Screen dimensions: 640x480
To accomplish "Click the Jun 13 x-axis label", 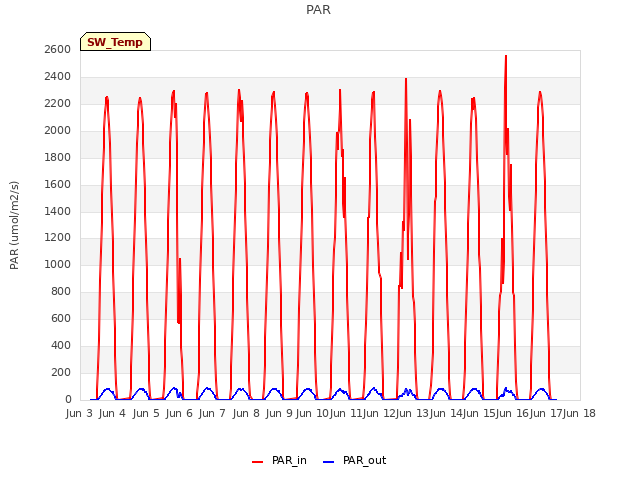I will coord(412,413).
